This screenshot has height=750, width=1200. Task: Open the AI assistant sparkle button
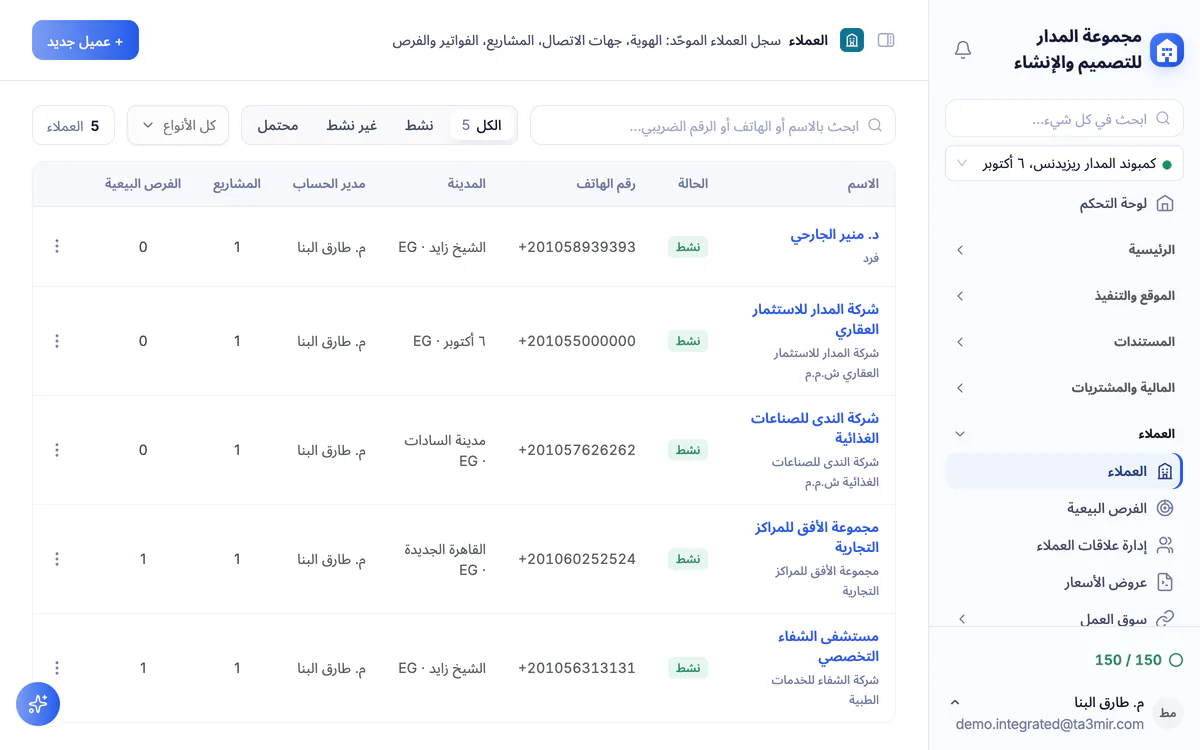(x=38, y=704)
